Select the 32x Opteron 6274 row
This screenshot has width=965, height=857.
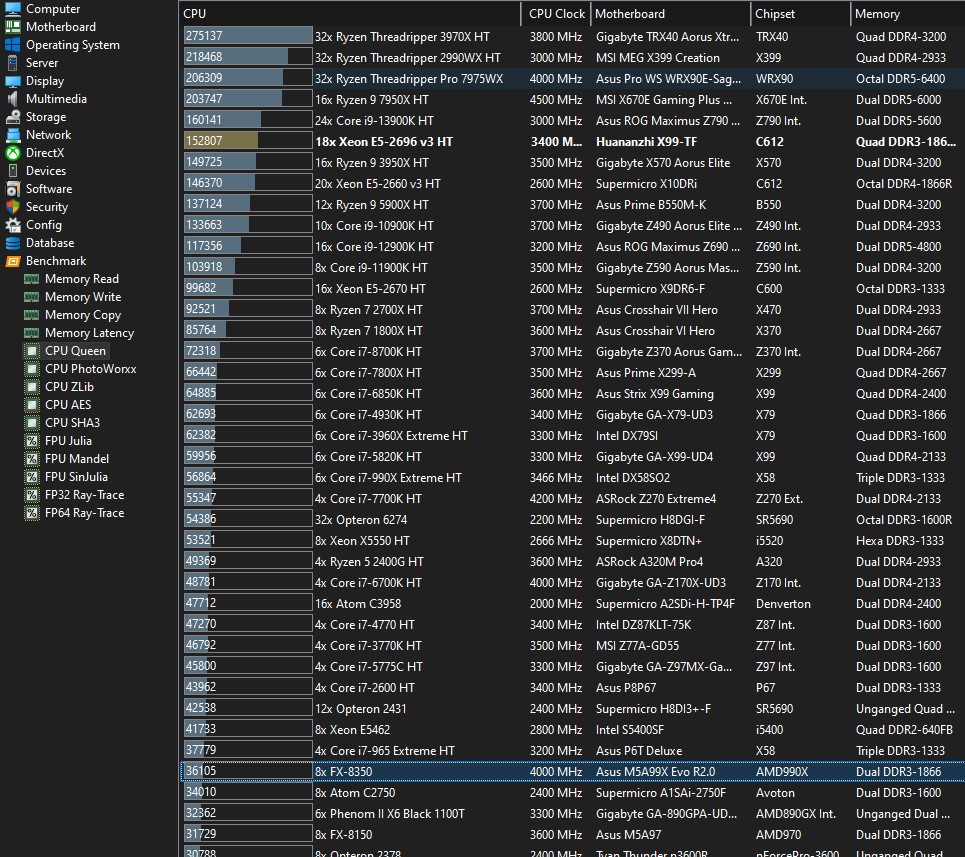572,519
